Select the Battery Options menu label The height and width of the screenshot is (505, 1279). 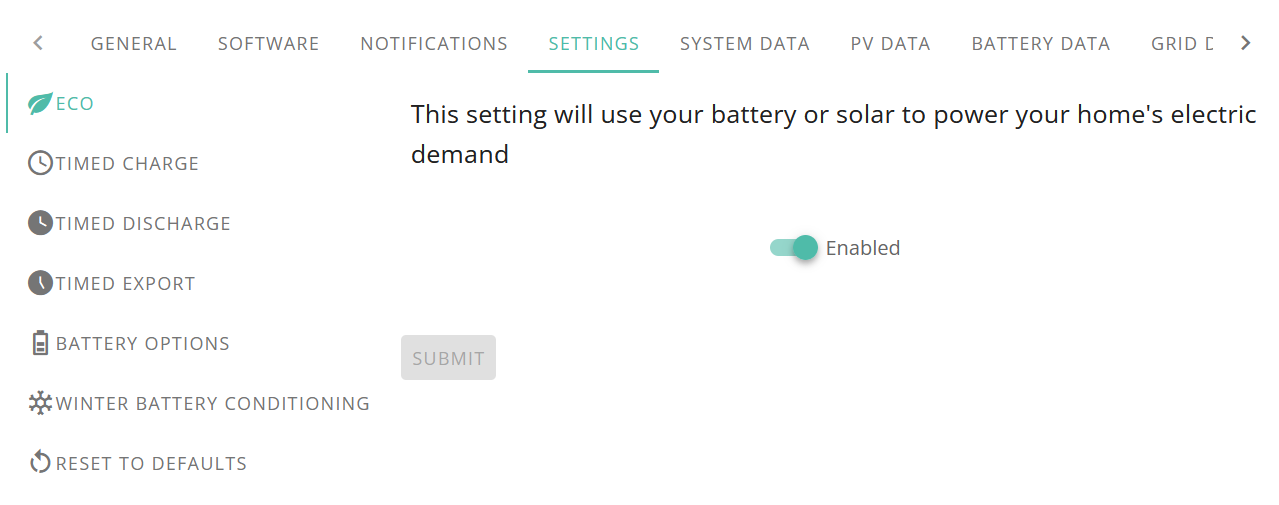pos(143,344)
